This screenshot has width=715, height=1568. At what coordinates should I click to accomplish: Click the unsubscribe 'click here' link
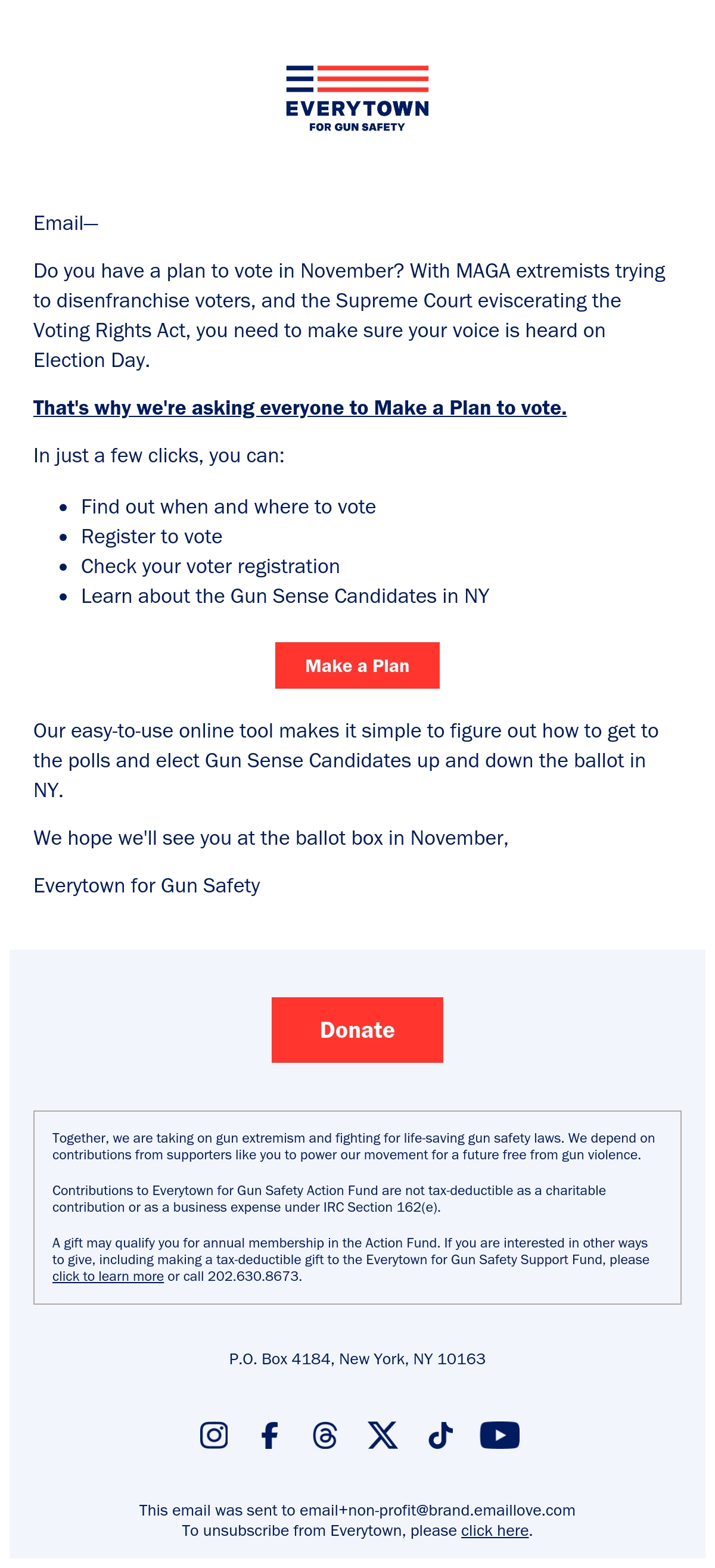point(495,1530)
